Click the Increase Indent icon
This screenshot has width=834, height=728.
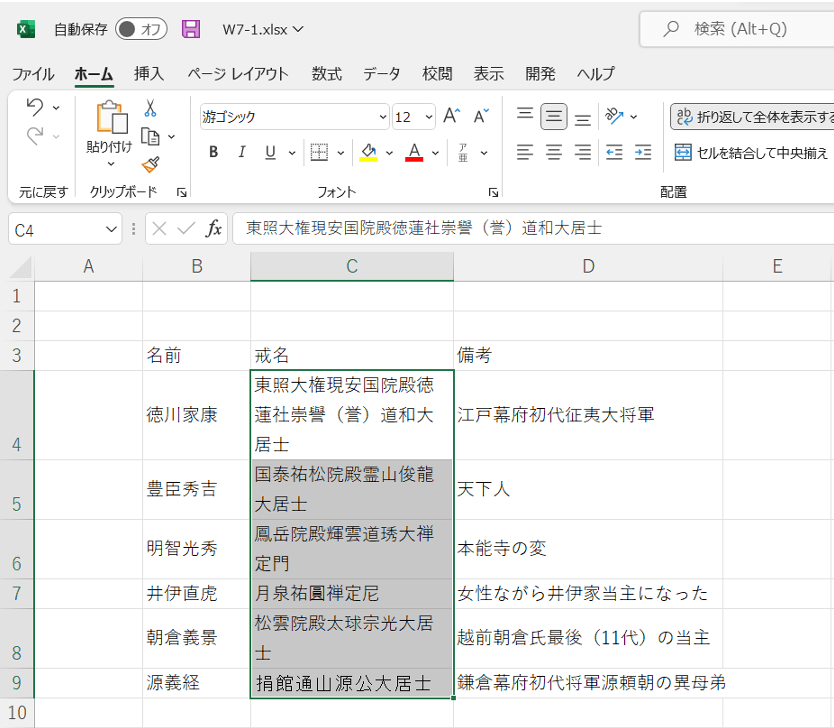pos(642,153)
